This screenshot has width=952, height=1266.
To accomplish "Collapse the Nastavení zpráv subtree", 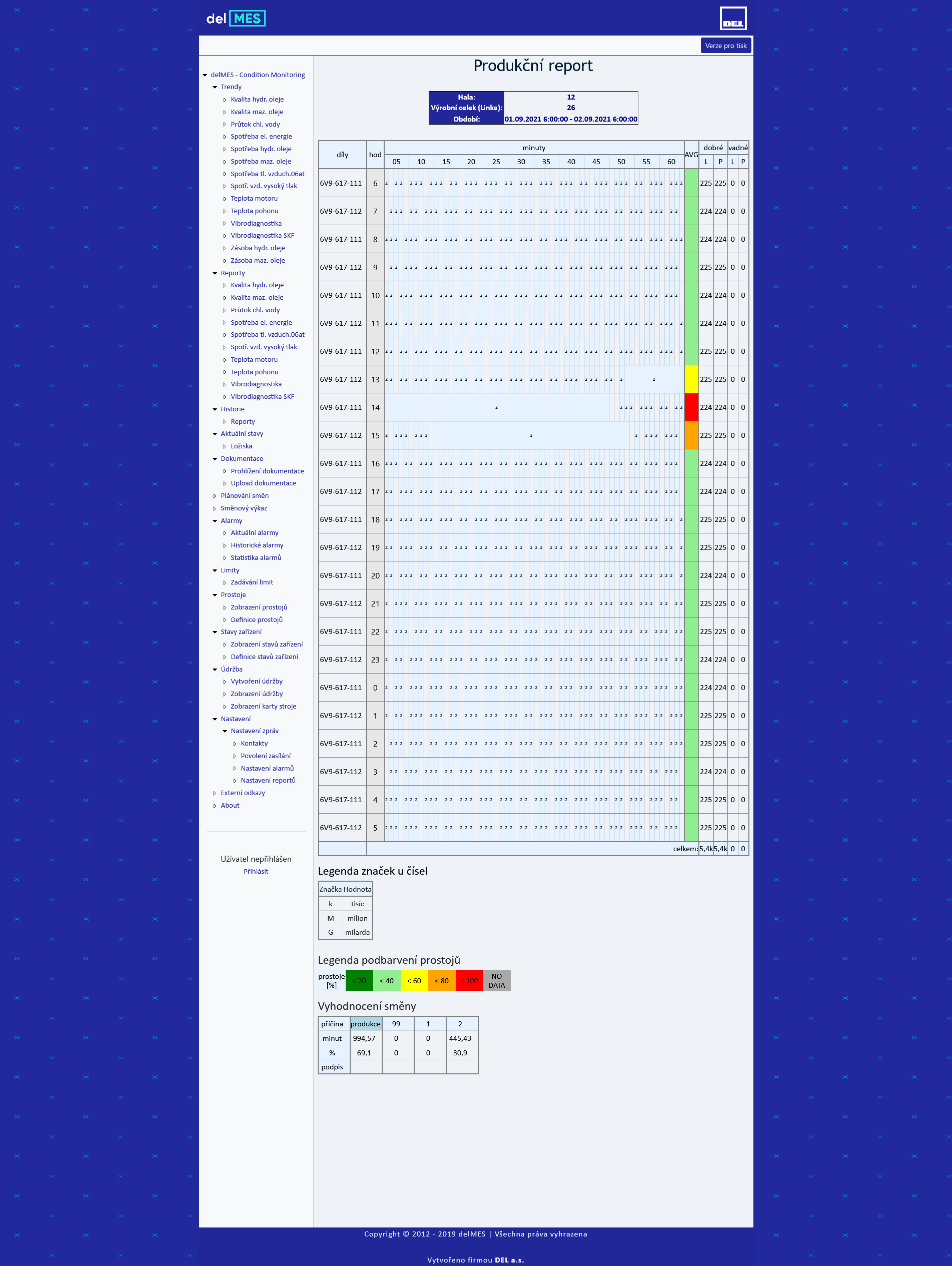I will (225, 731).
